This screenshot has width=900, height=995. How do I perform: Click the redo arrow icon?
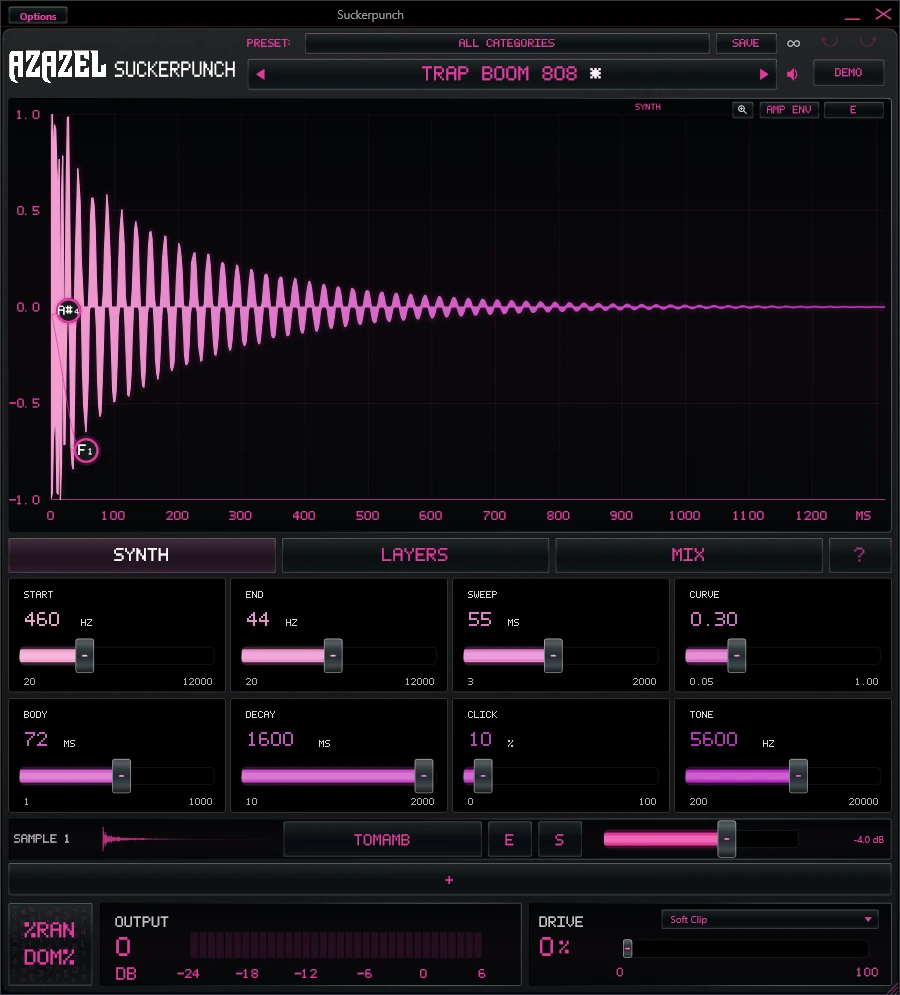[867, 43]
